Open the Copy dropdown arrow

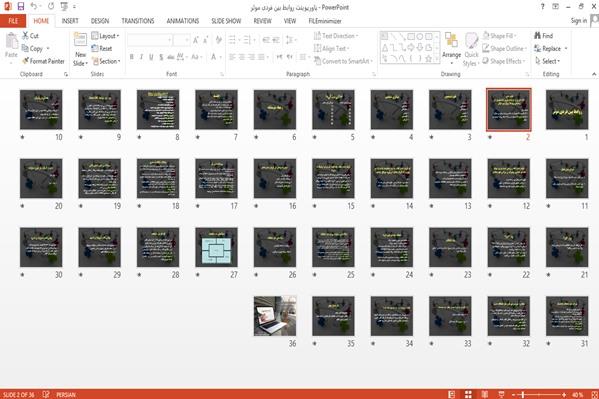48,49
